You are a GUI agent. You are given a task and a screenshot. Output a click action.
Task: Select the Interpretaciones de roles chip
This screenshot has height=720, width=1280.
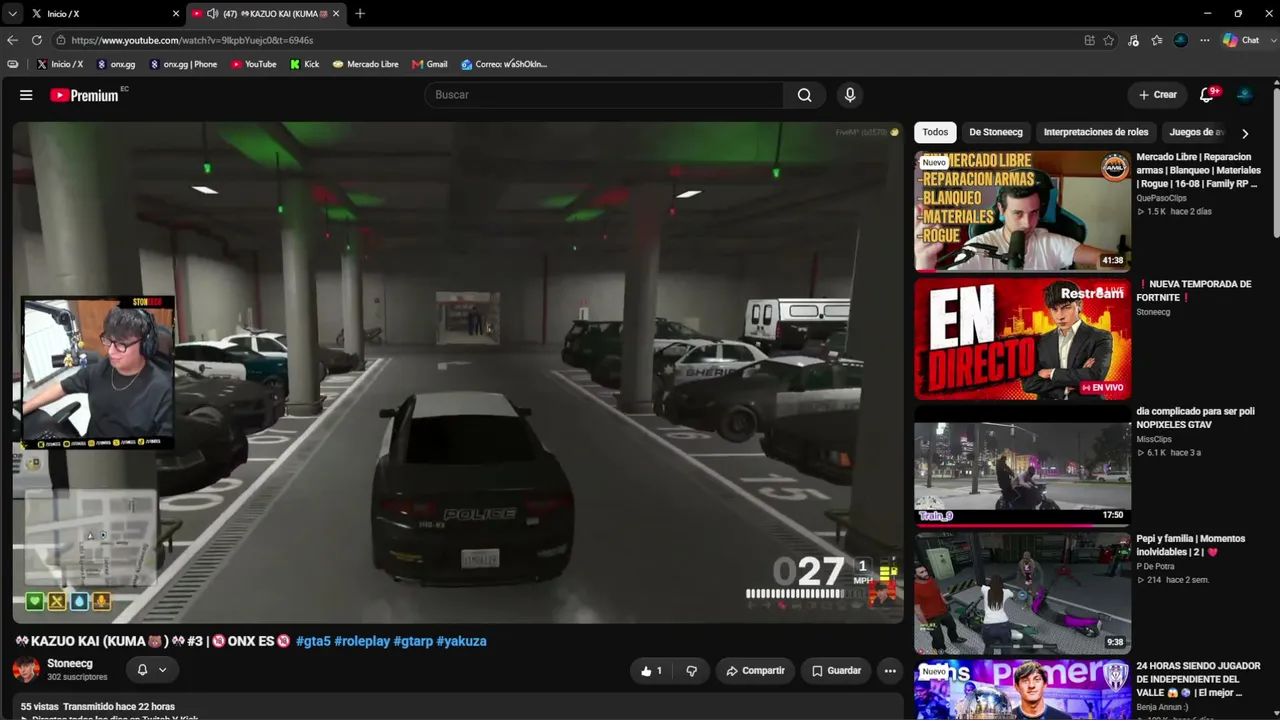click(1096, 132)
